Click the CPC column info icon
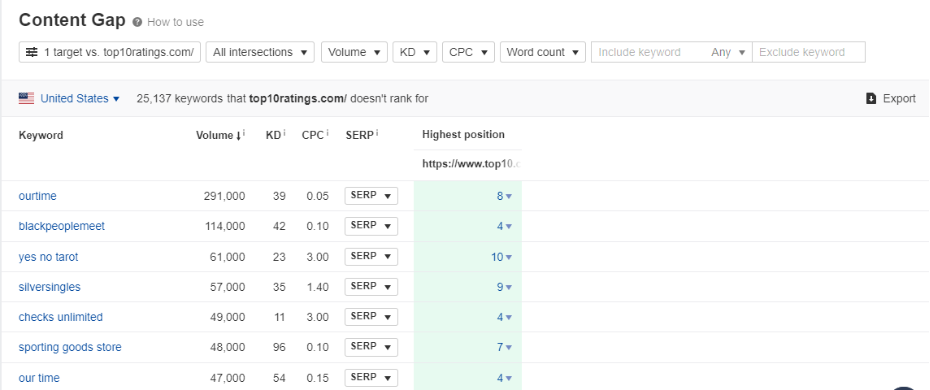This screenshot has width=930, height=390. point(327,133)
